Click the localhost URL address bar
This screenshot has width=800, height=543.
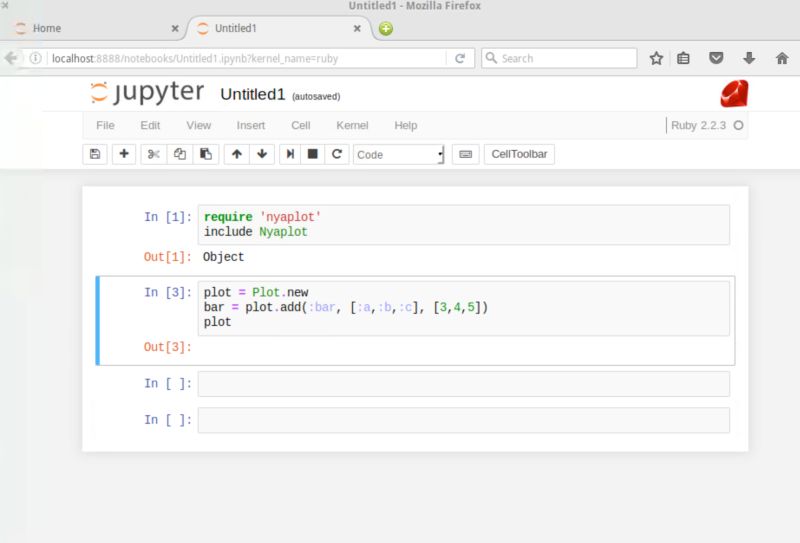click(x=245, y=58)
